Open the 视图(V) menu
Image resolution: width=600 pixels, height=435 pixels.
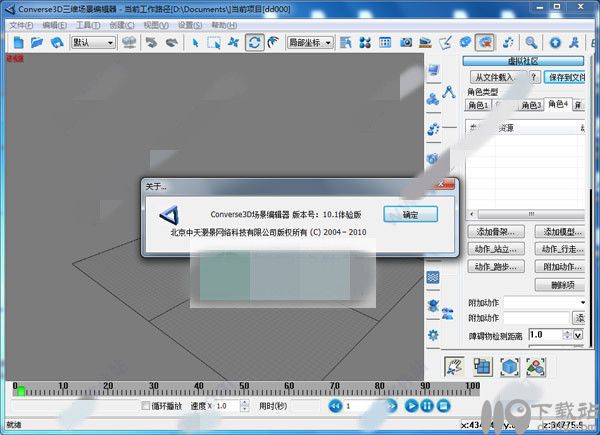[x=156, y=25]
